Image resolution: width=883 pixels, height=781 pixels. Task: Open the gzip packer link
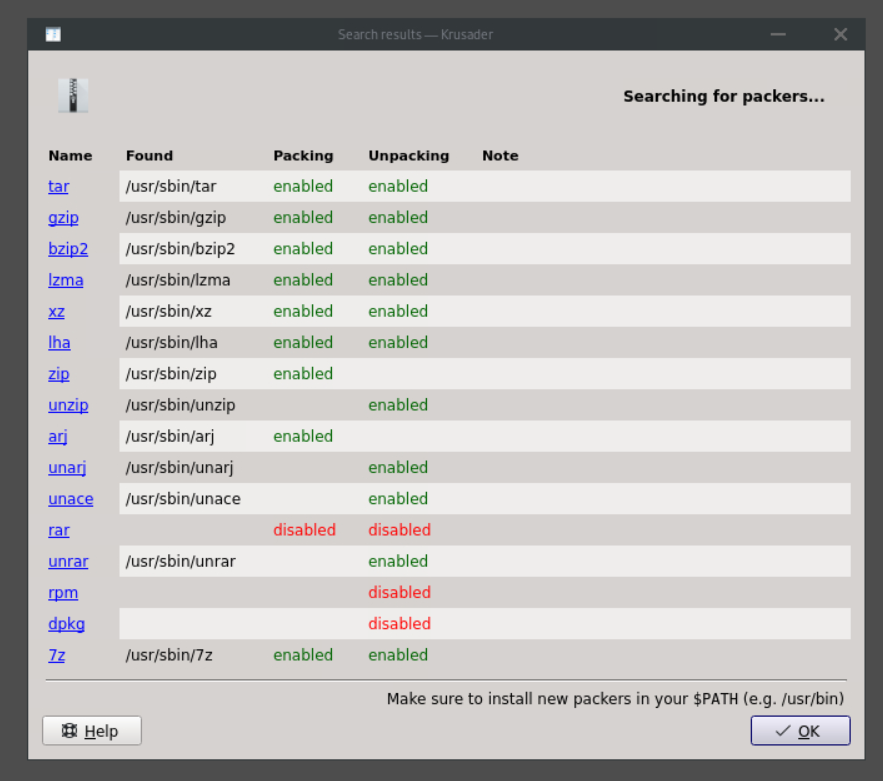63,217
